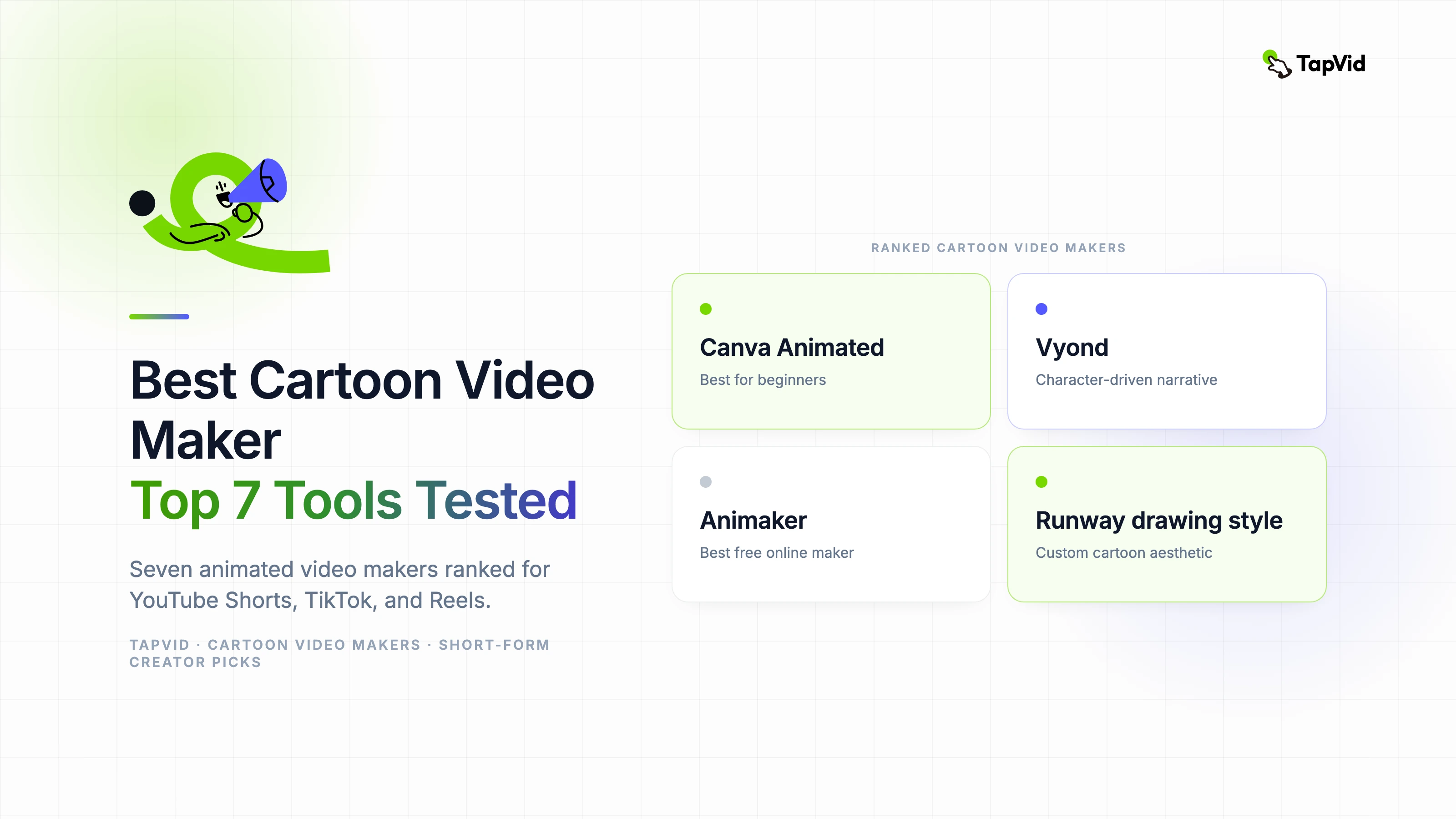The width and height of the screenshot is (1456, 819).
Task: Click 'Ranked Cartoon Video Makers' heading
Action: coord(998,248)
